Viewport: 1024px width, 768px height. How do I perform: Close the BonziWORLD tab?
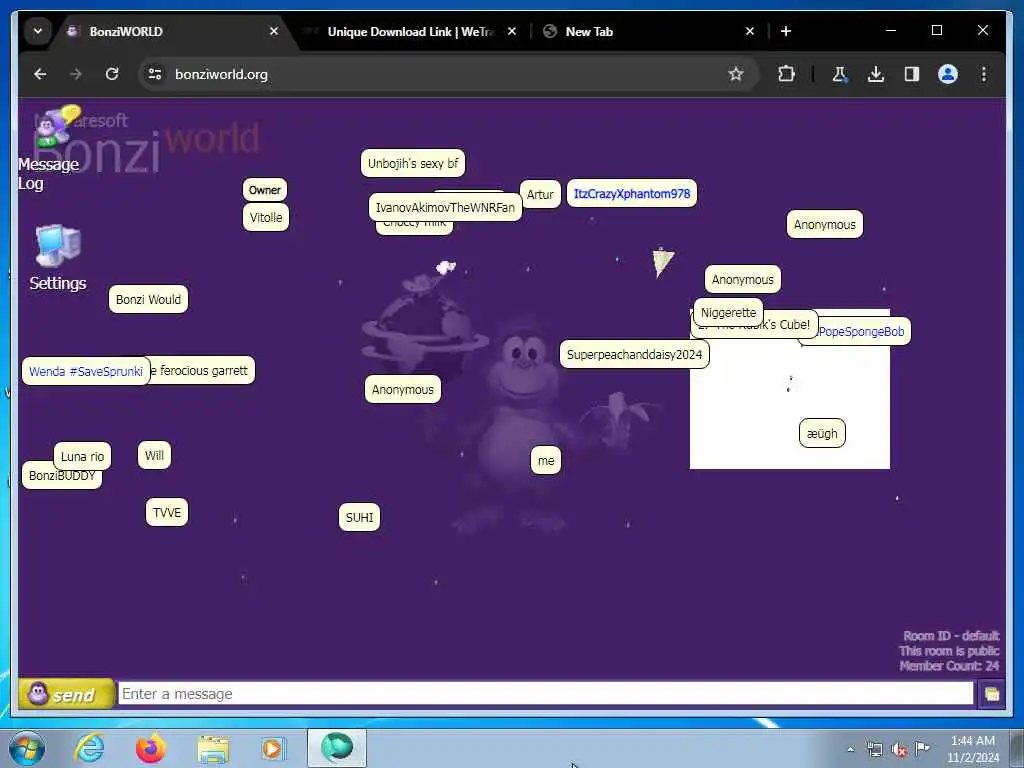pyautogui.click(x=274, y=31)
